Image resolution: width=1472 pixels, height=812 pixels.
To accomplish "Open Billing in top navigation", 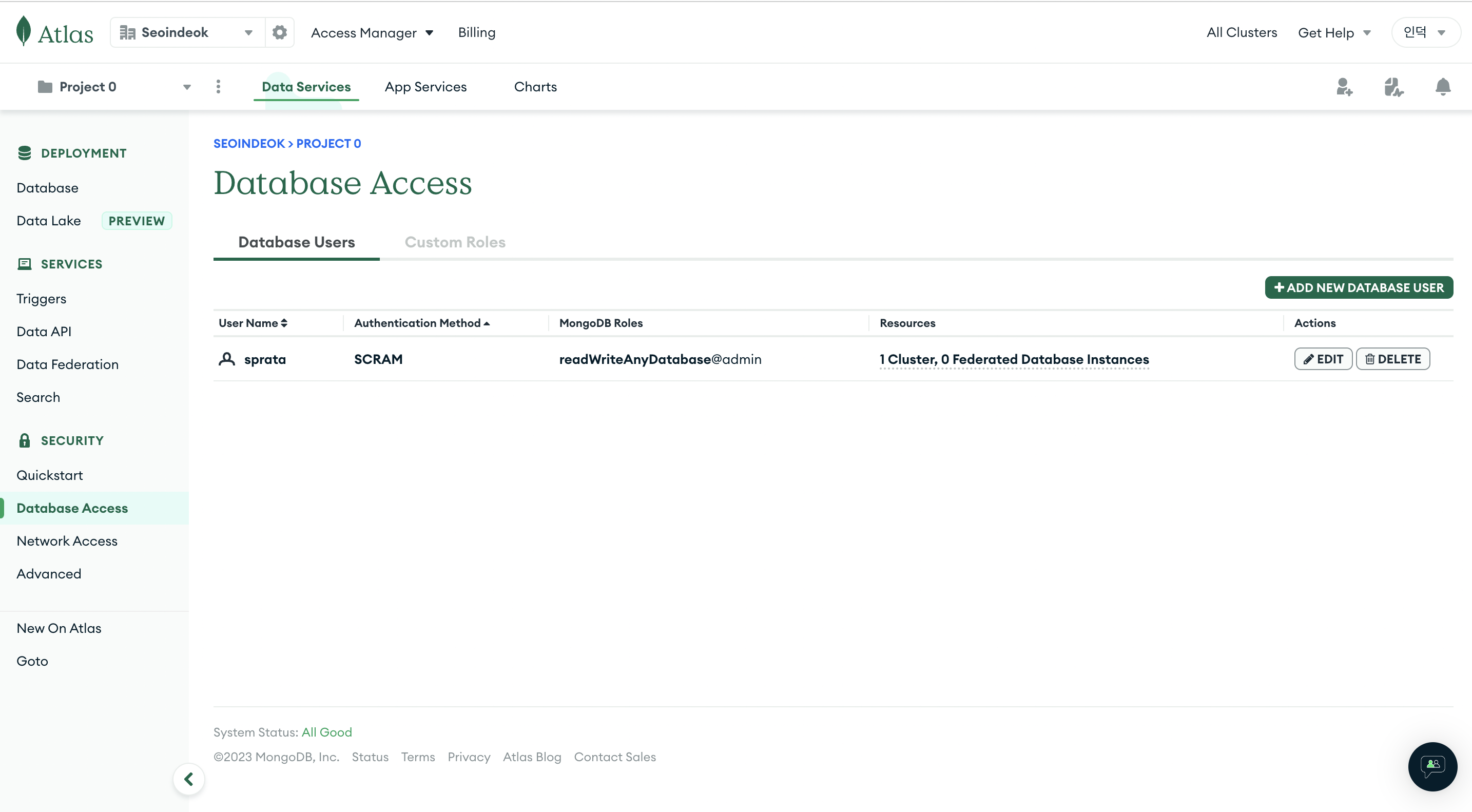I will point(477,32).
